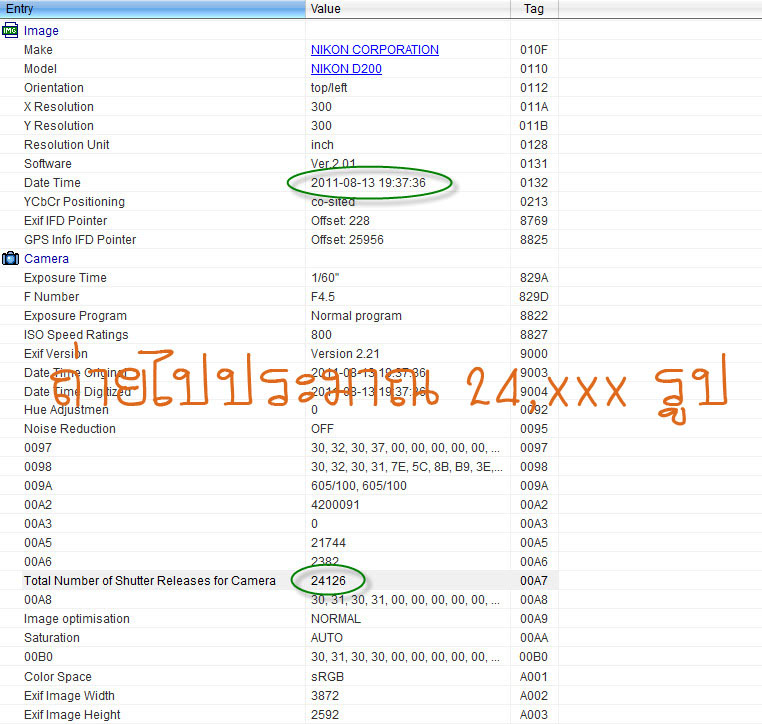Select the Orientation entry row
The width and height of the screenshot is (762, 724).
(x=52, y=88)
